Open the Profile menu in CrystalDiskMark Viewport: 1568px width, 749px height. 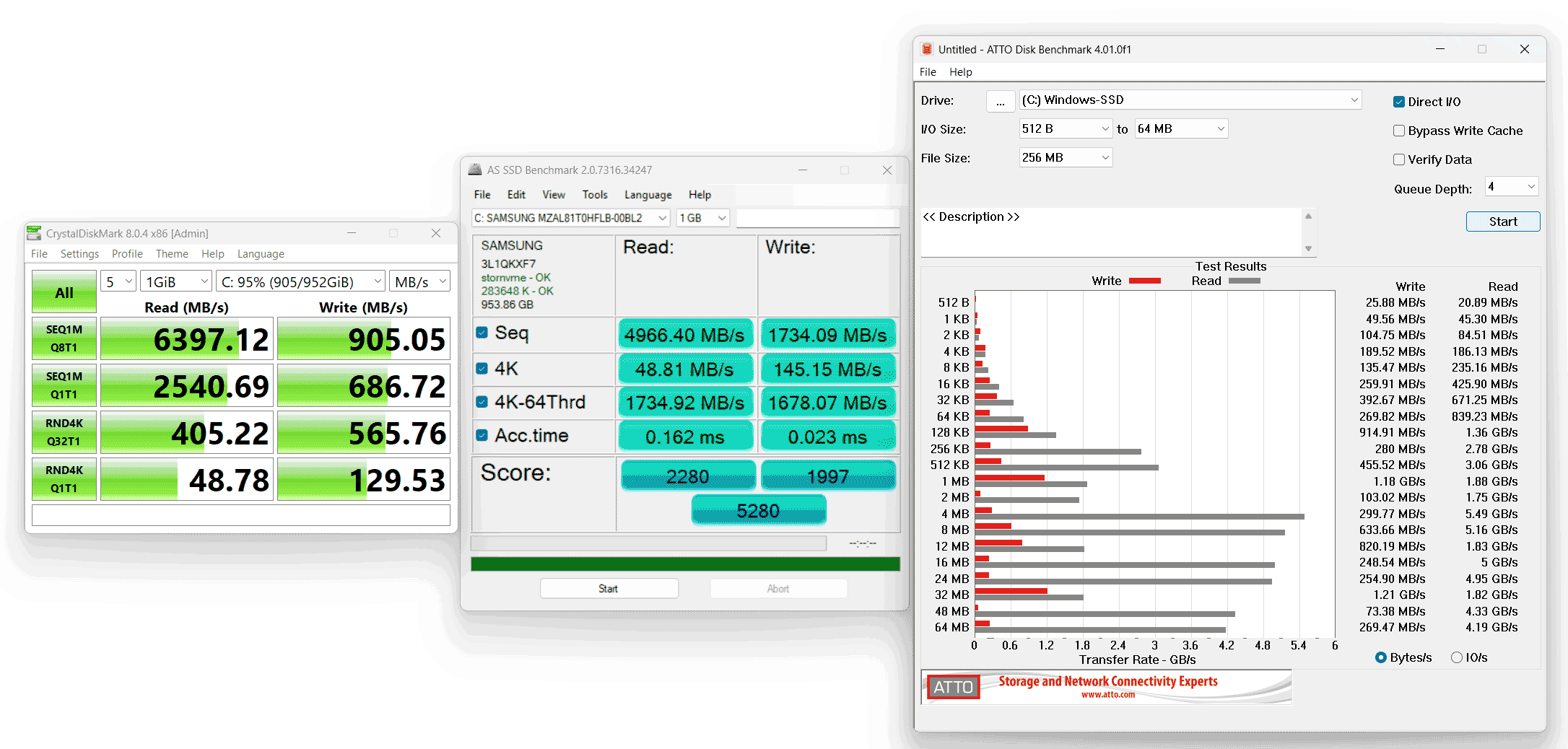point(127,254)
